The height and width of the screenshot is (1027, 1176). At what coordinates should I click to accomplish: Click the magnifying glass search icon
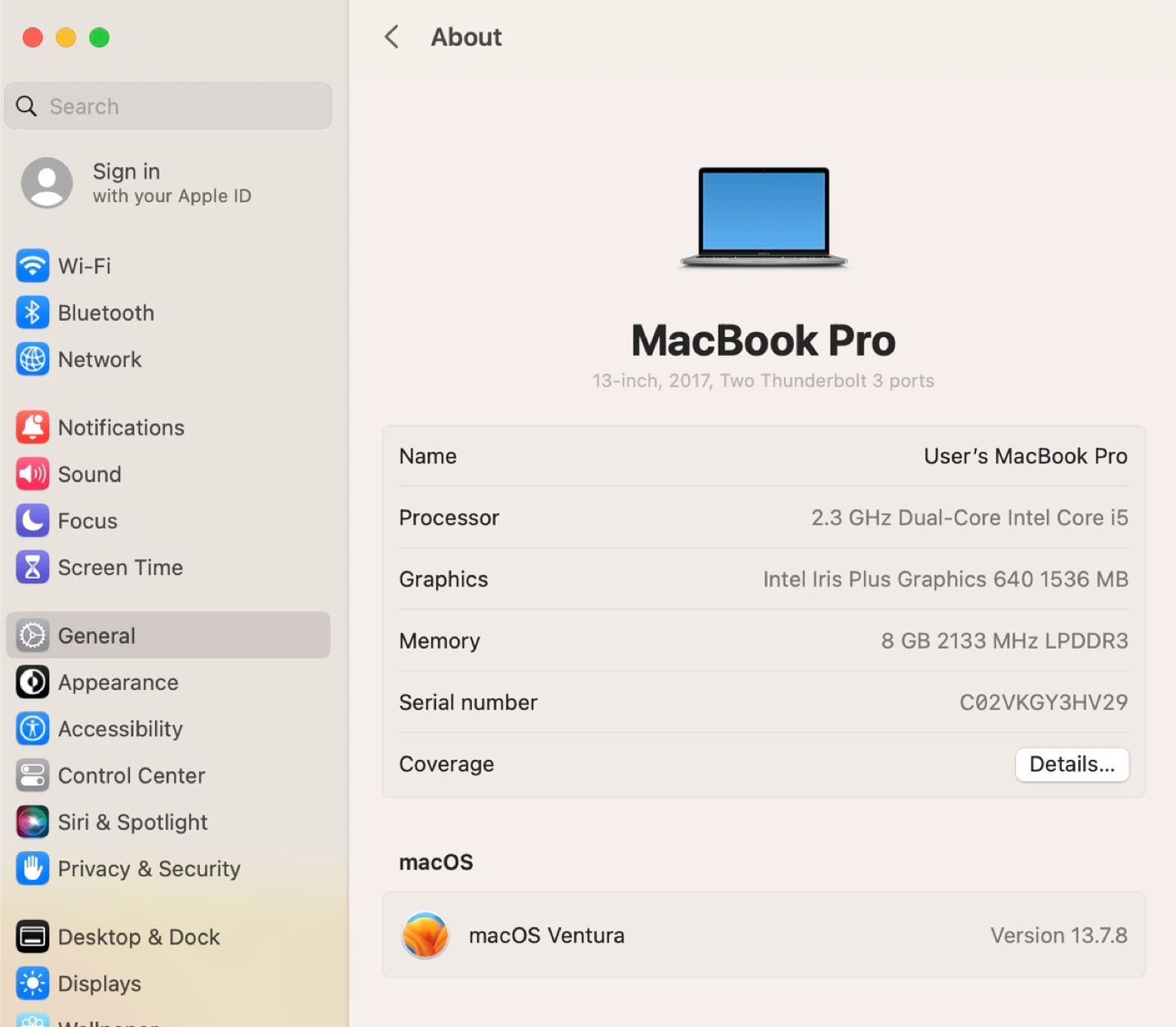pyautogui.click(x=26, y=106)
